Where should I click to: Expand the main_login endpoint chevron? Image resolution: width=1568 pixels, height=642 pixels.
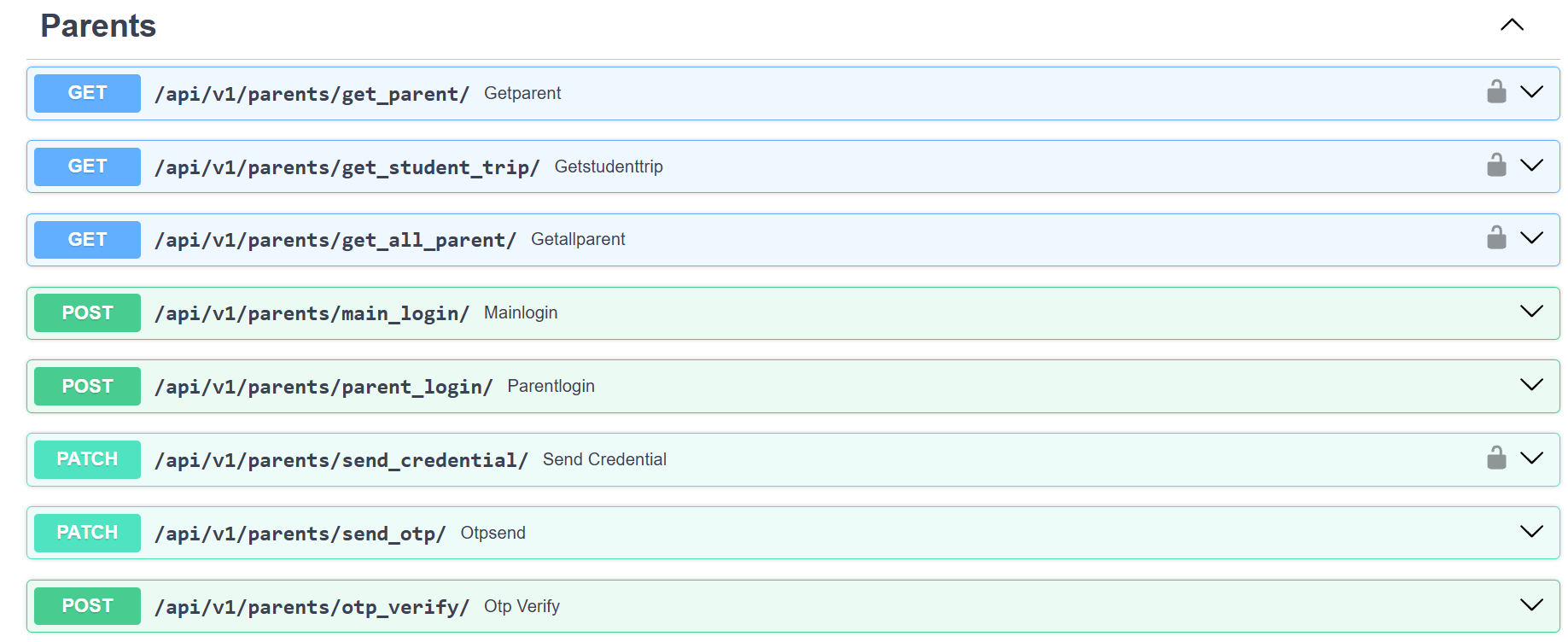click(1531, 312)
